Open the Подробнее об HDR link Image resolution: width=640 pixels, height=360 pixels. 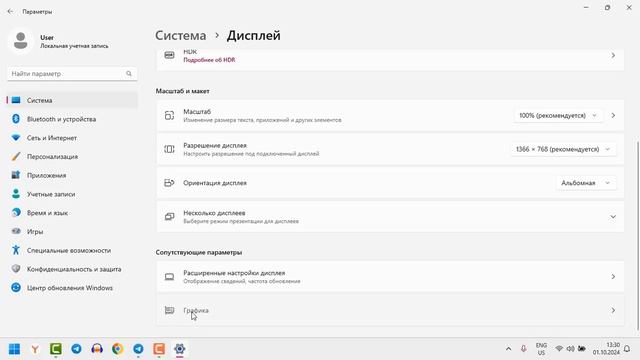[x=209, y=60]
